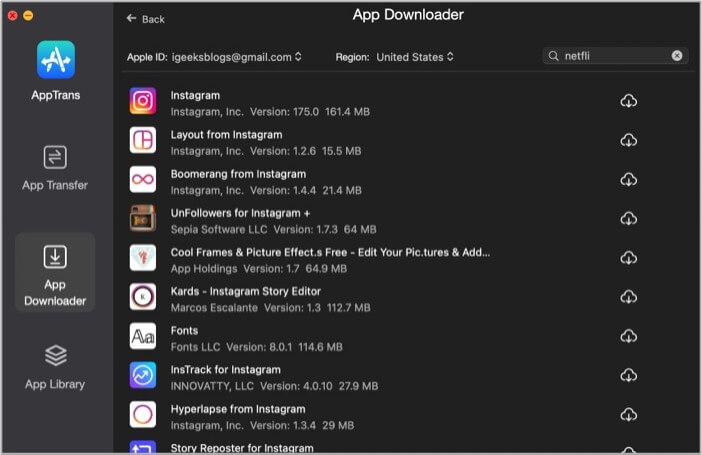Click the Fonts Aa app icon

143,336
